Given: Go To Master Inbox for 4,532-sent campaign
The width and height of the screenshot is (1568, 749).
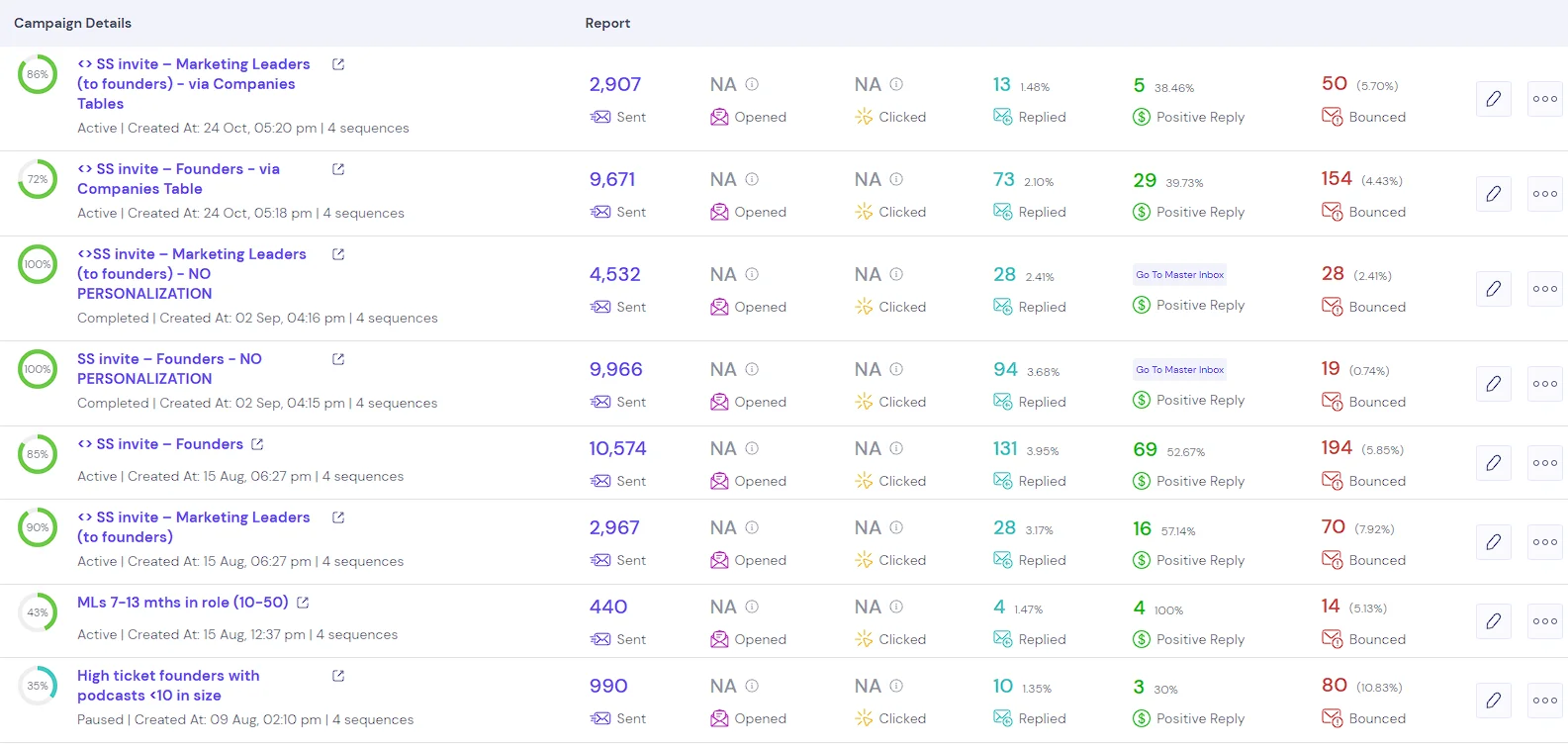Looking at the screenshot, I should [1179, 275].
